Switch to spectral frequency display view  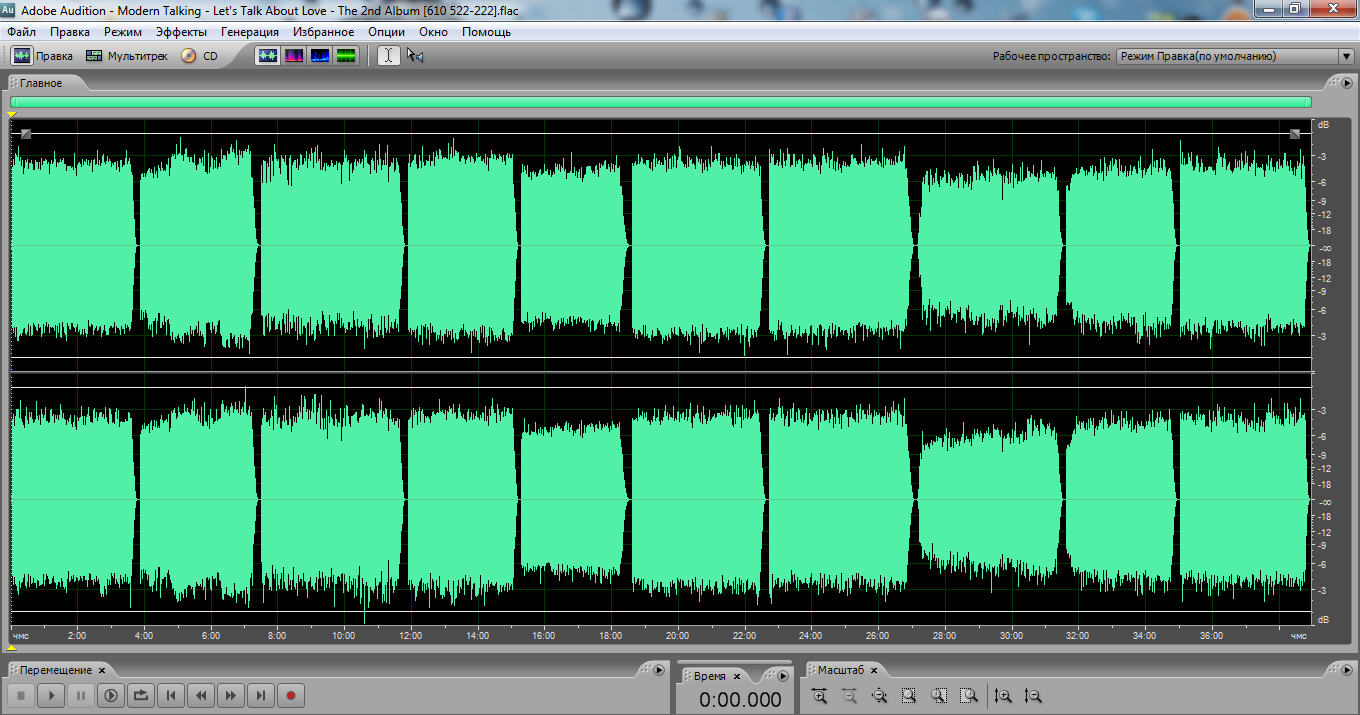coord(294,56)
